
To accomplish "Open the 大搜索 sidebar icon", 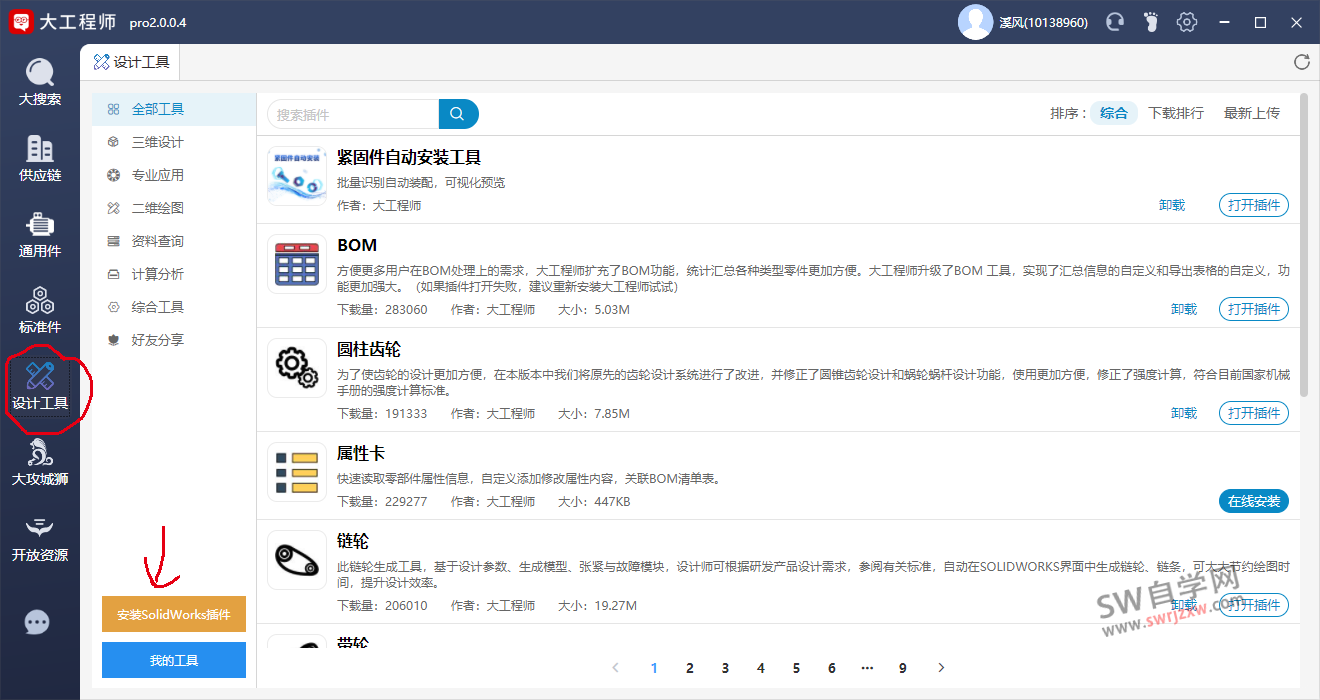I will click(x=40, y=82).
